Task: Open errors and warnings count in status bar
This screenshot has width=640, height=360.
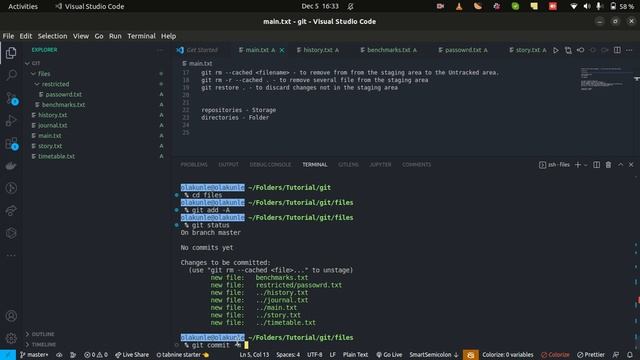Action: point(96,355)
